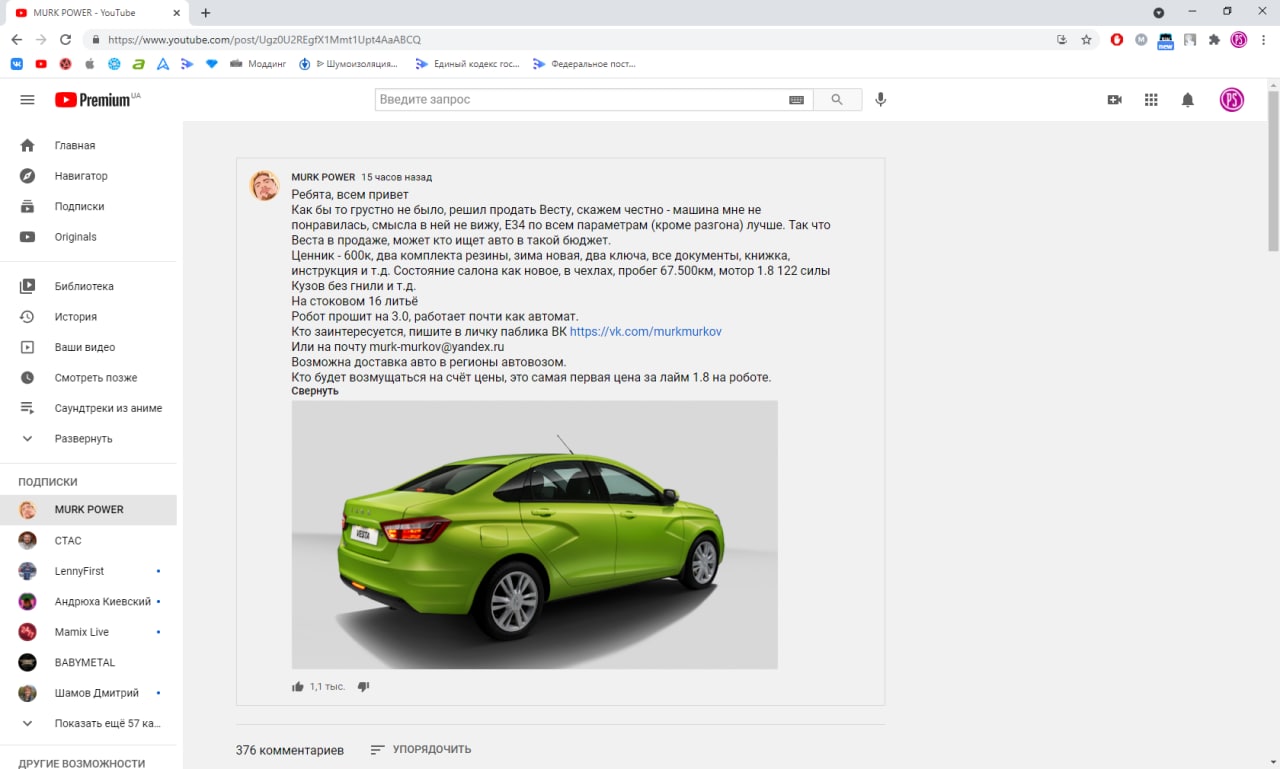
Task: Open a new browser tab
Action: pos(206,13)
